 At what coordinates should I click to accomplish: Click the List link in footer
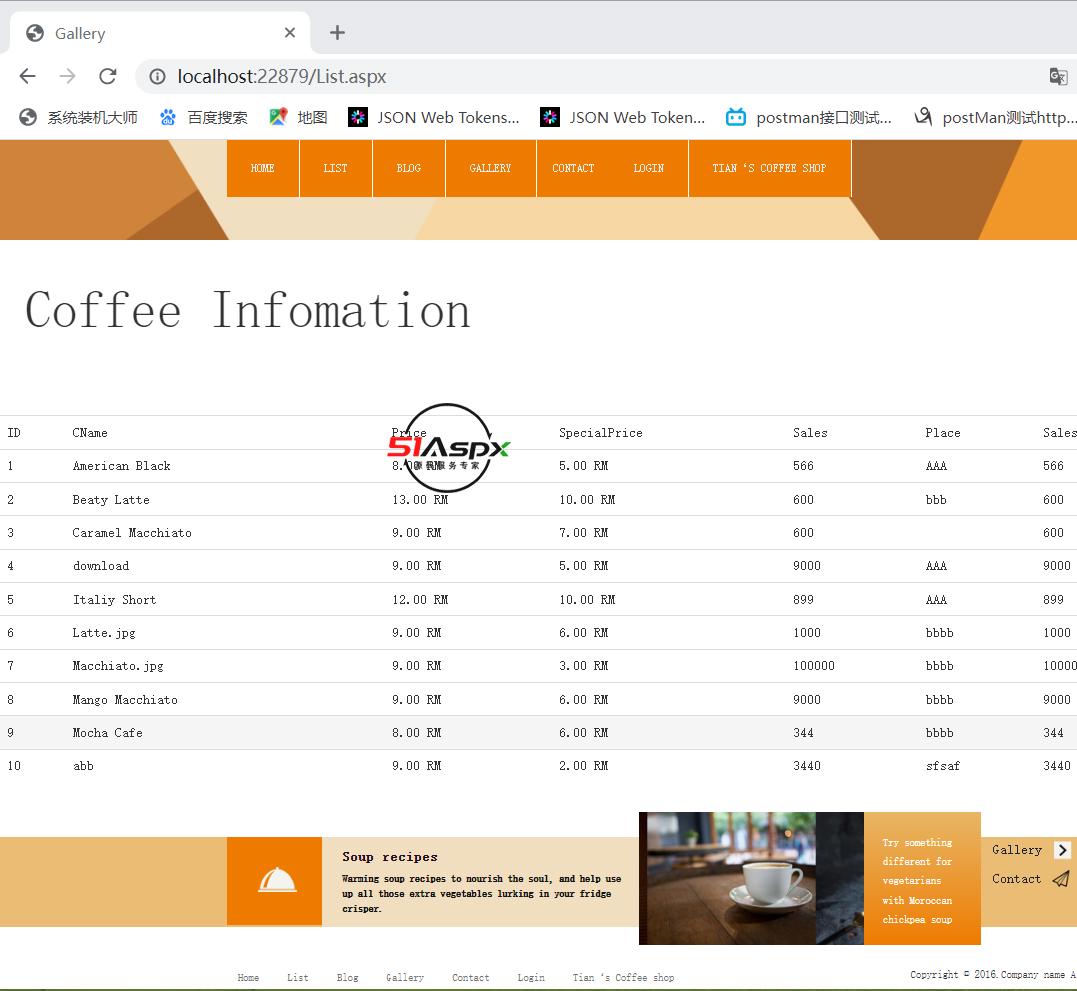[297, 977]
